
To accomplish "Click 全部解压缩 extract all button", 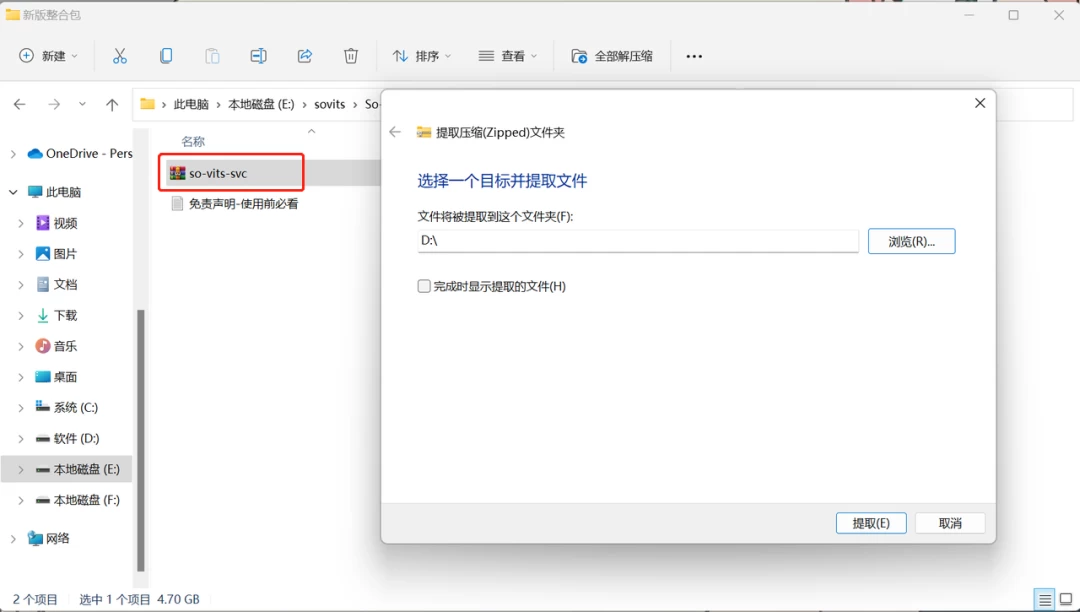I will click(612, 56).
